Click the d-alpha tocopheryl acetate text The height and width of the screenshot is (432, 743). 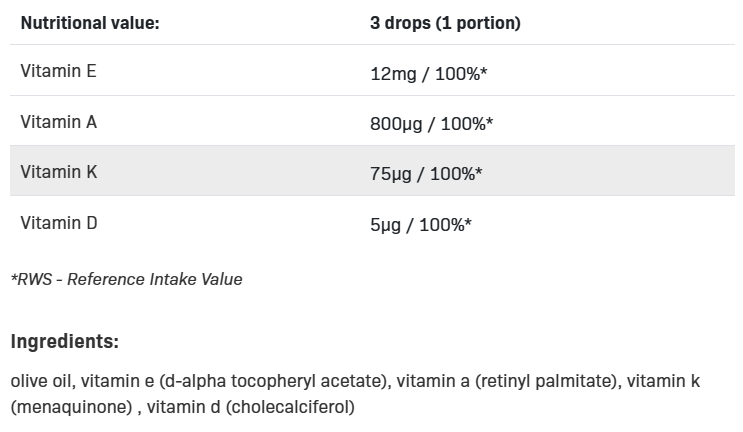point(274,381)
